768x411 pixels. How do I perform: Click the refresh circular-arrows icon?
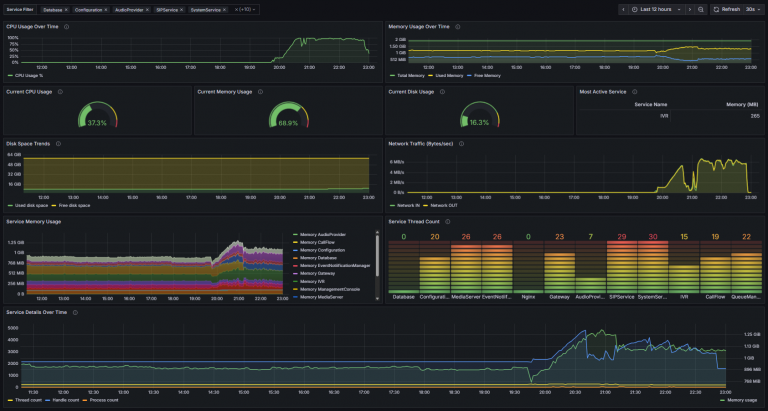716,9
